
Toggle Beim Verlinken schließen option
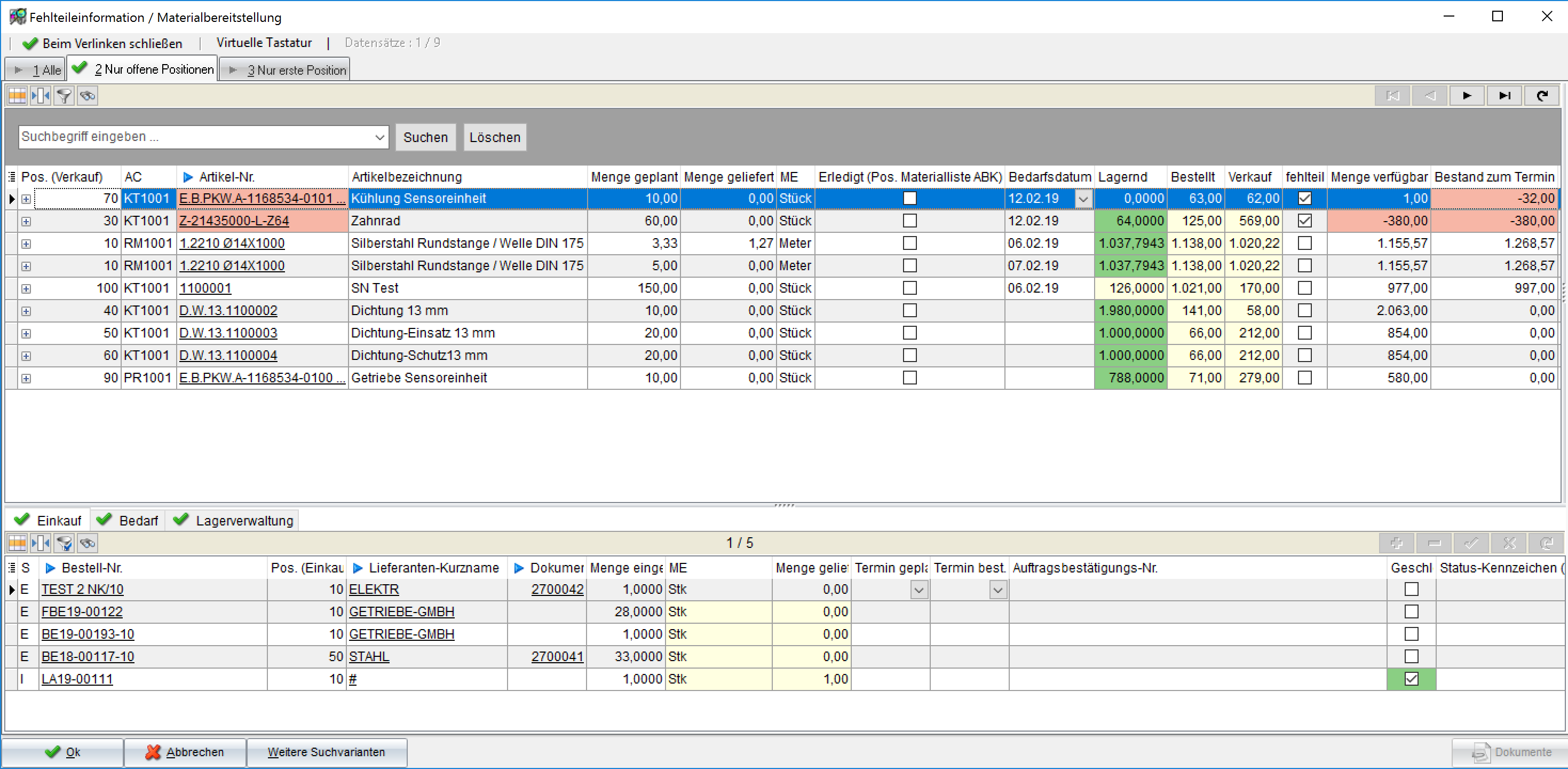[101, 43]
